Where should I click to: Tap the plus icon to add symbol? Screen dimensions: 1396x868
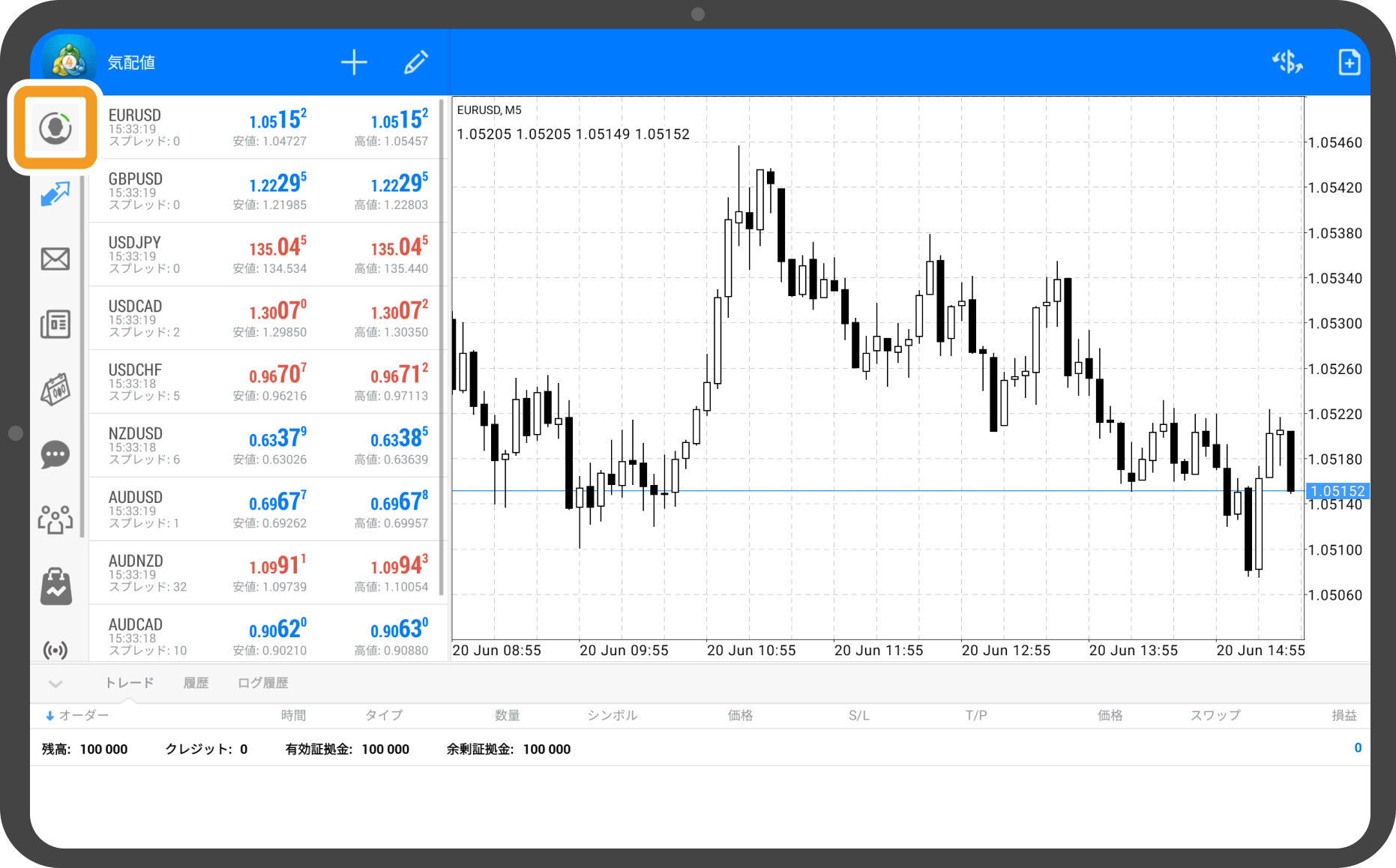click(x=354, y=62)
